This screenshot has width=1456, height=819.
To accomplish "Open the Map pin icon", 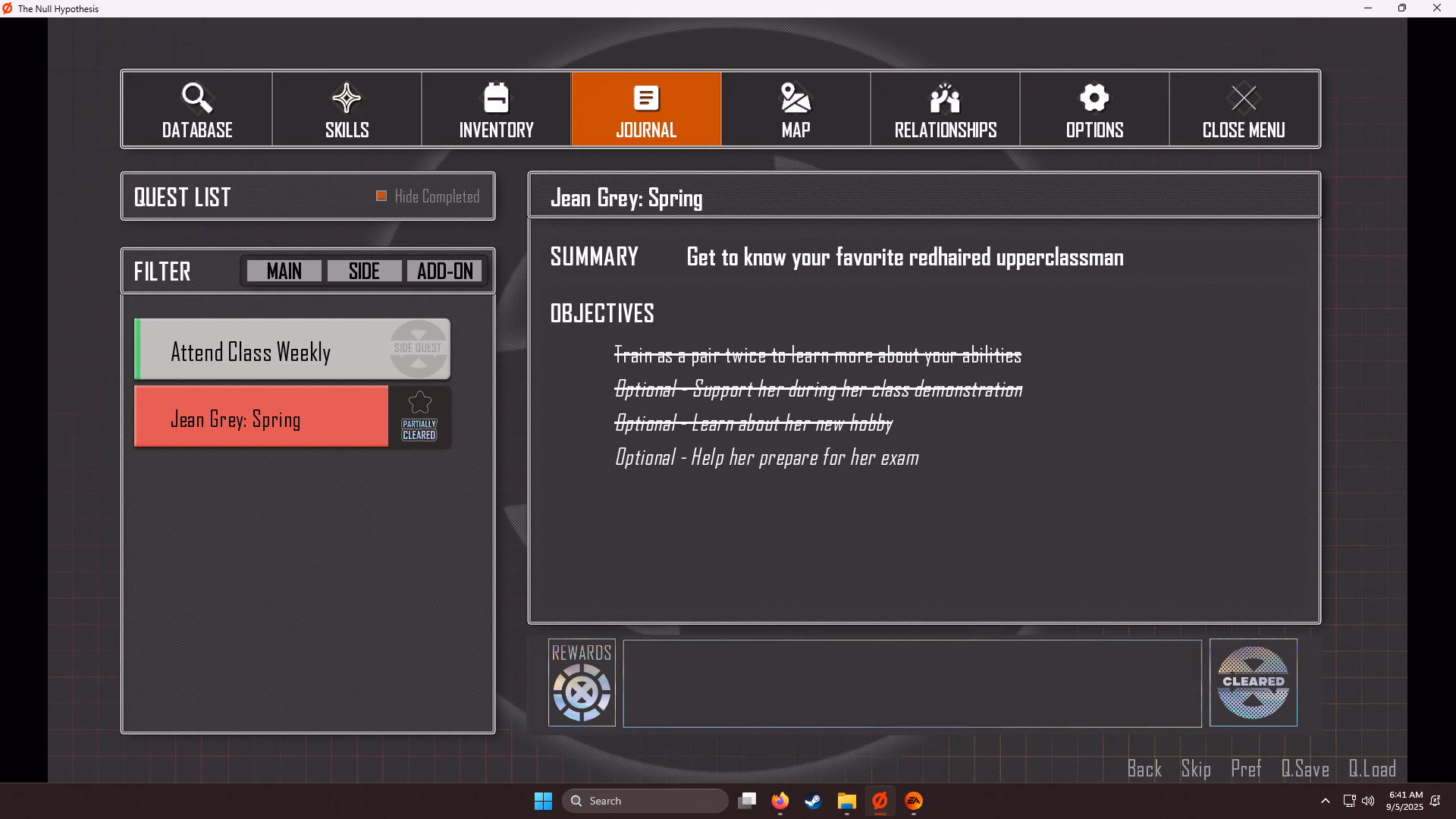I will (x=795, y=98).
